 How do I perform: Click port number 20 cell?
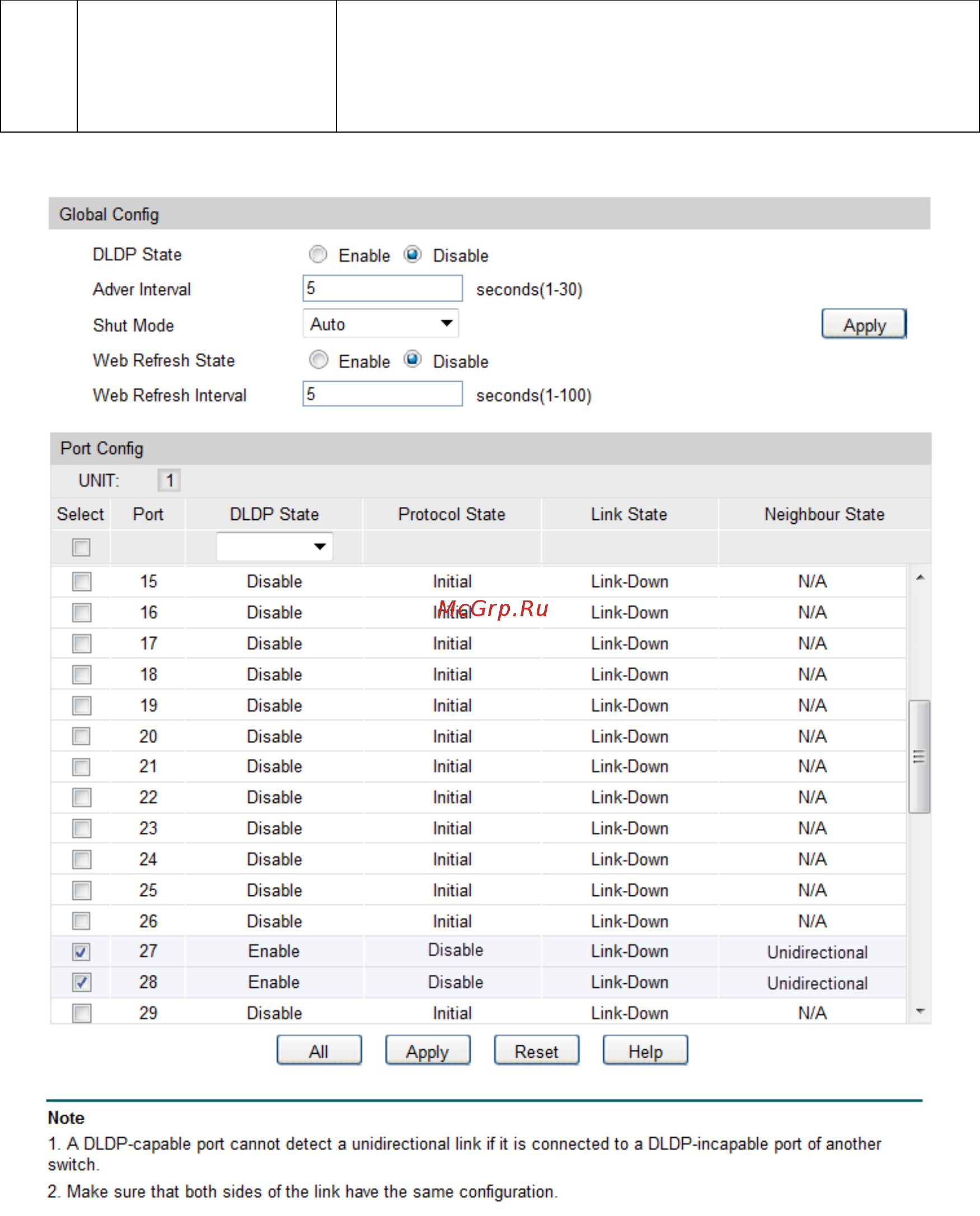coord(148,736)
